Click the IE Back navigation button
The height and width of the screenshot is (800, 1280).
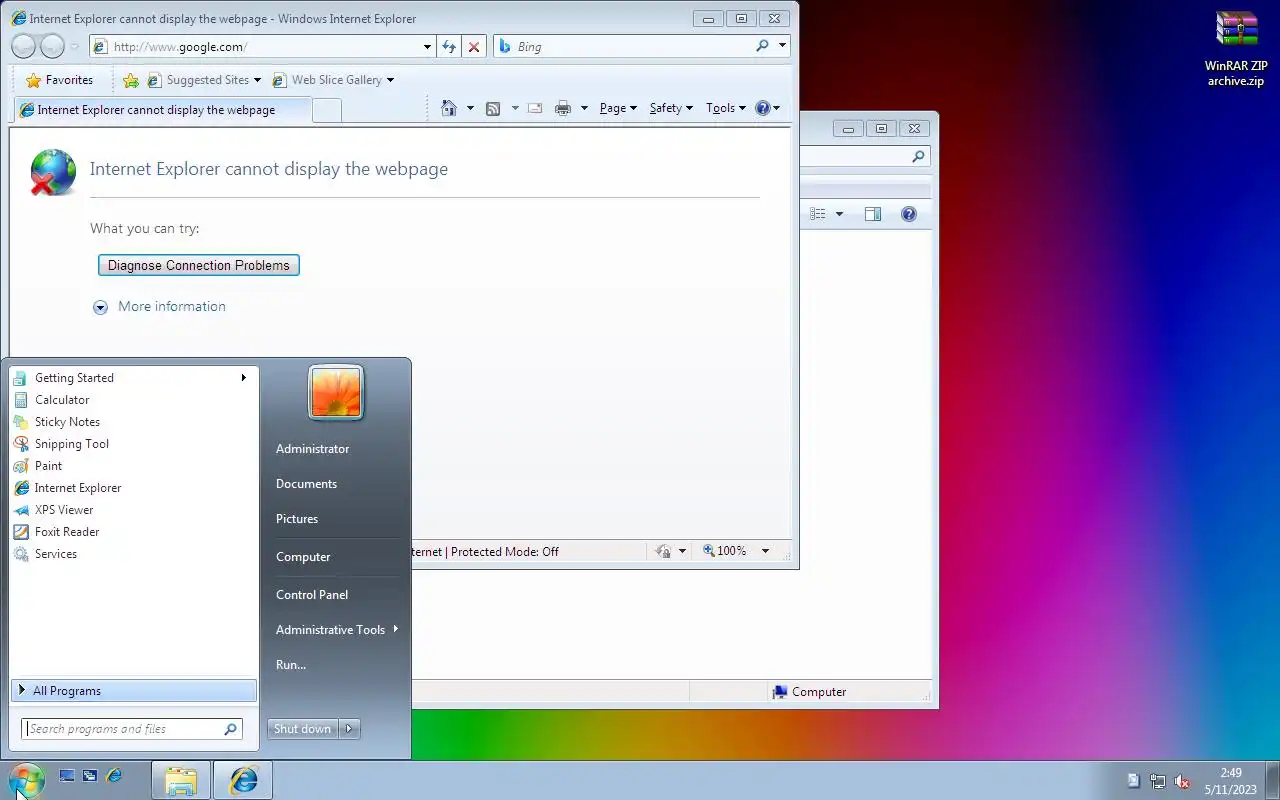pos(23,46)
